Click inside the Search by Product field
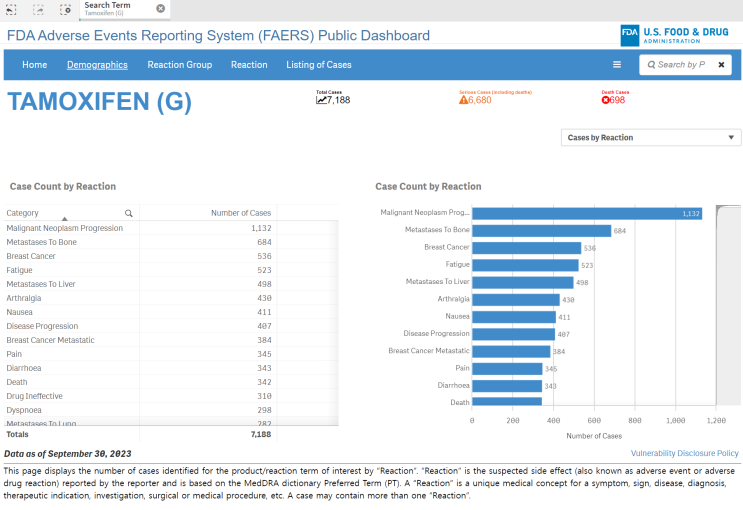Image resolution: width=743 pixels, height=510 pixels. 686,65
